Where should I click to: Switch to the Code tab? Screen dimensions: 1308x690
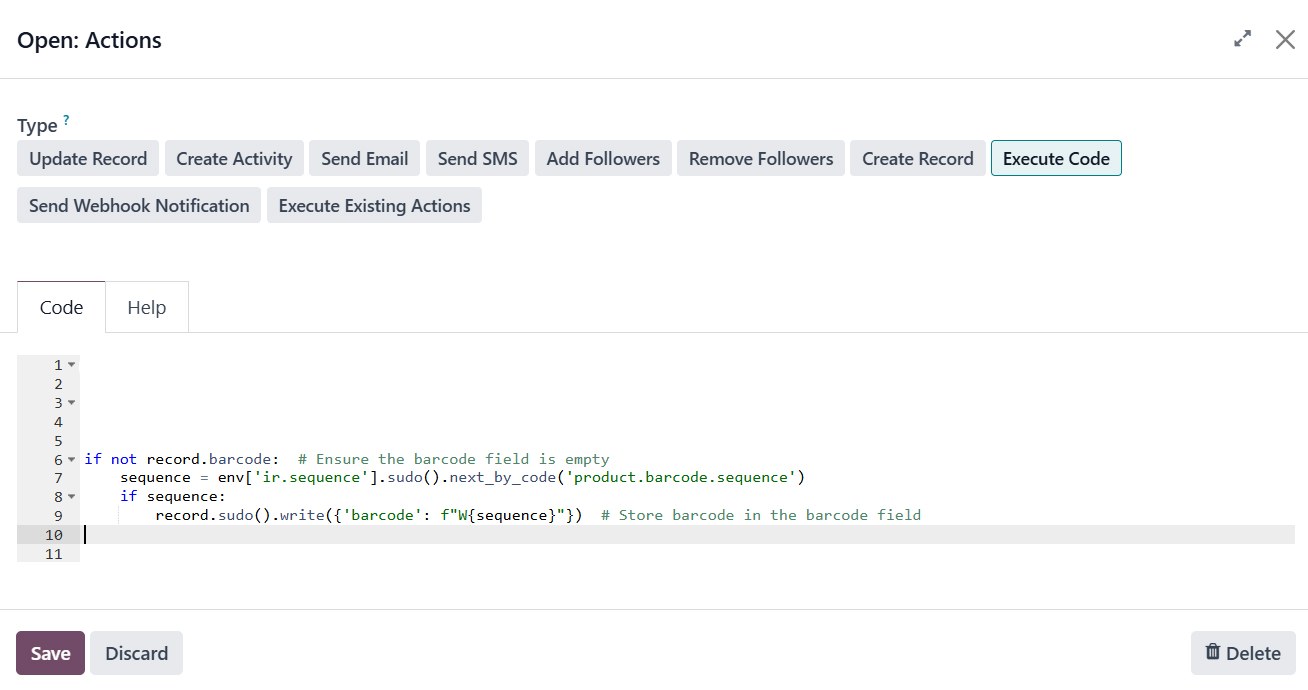(x=61, y=307)
